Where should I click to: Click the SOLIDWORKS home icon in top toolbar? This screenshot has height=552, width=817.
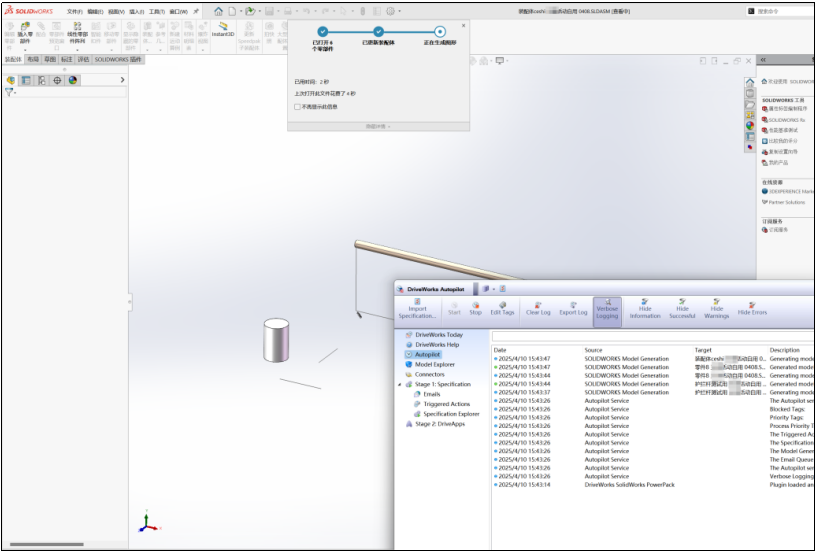click(218, 11)
